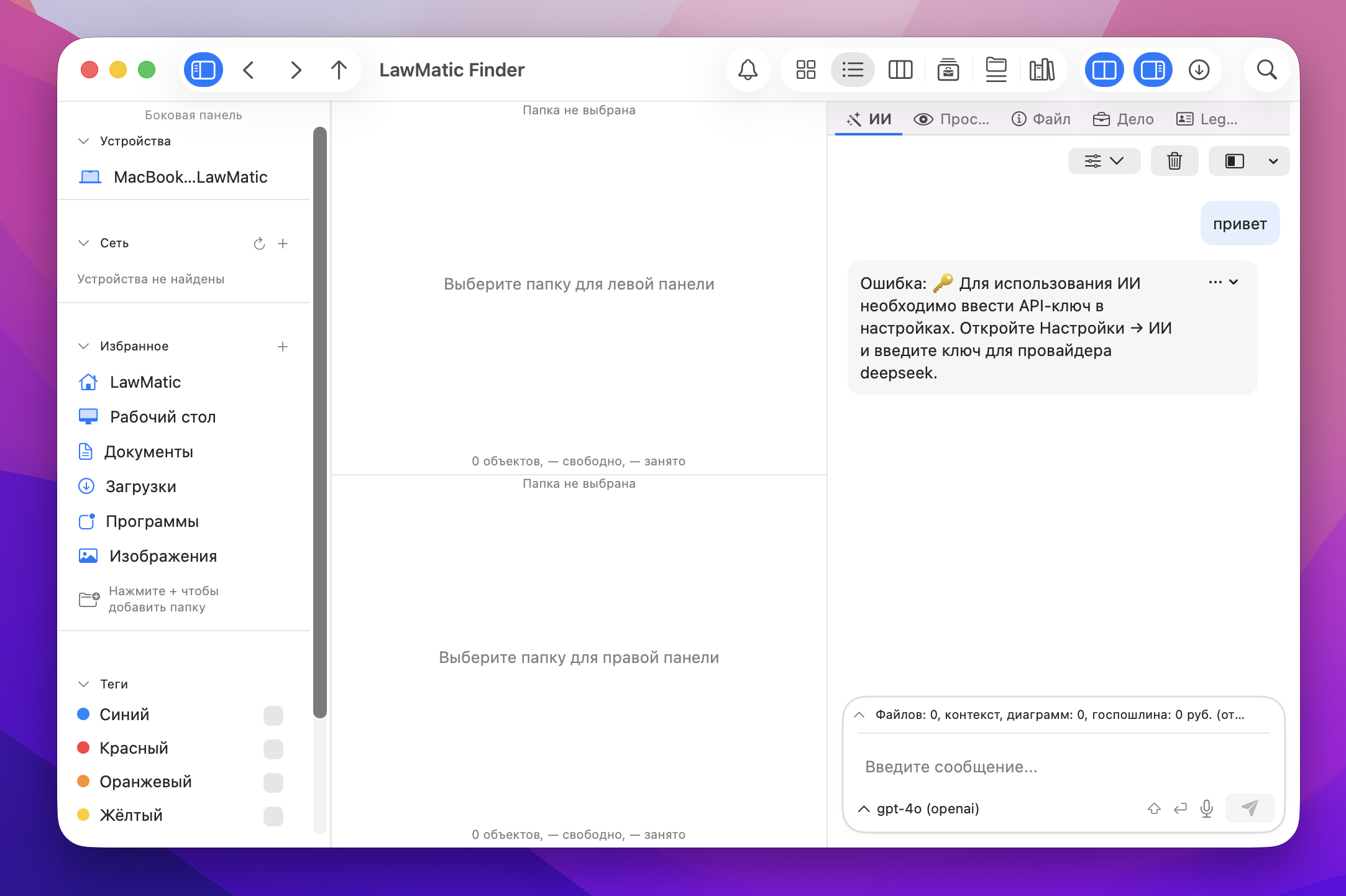Select the columns view icon
1346x896 pixels.
(x=900, y=70)
